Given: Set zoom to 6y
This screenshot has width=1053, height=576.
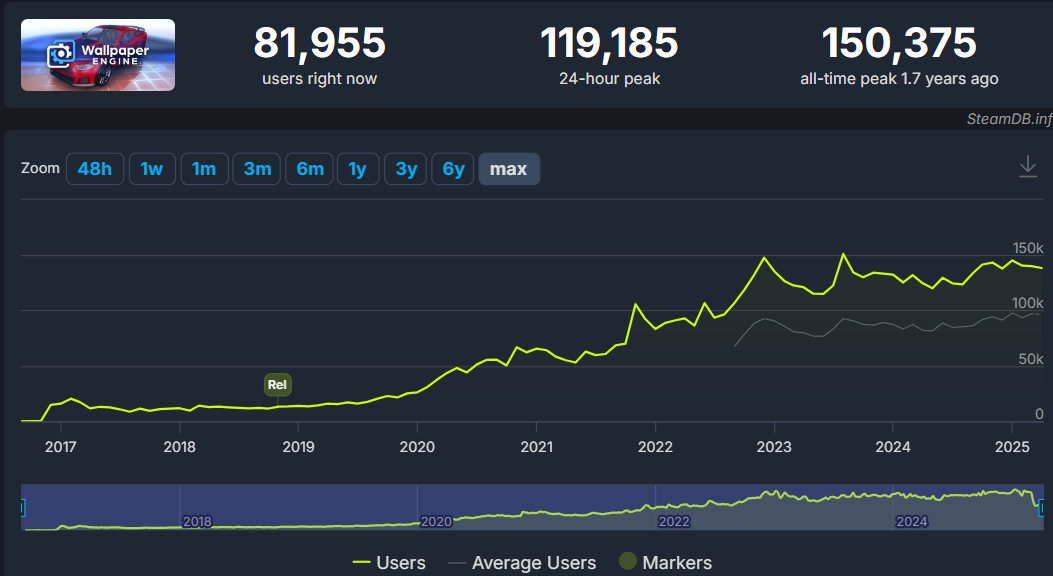Looking at the screenshot, I should pyautogui.click(x=453, y=169).
